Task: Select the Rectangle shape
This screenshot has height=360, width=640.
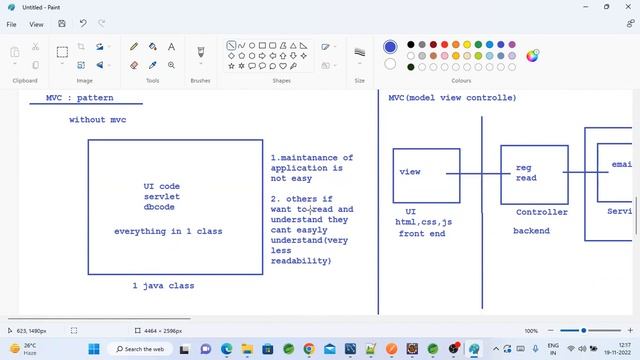Action: point(262,45)
